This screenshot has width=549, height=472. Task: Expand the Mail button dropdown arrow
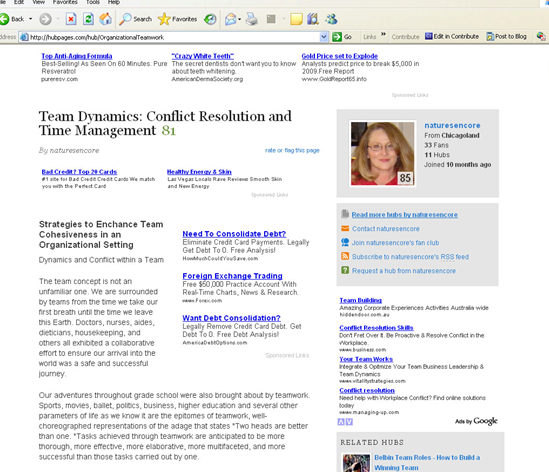point(239,19)
